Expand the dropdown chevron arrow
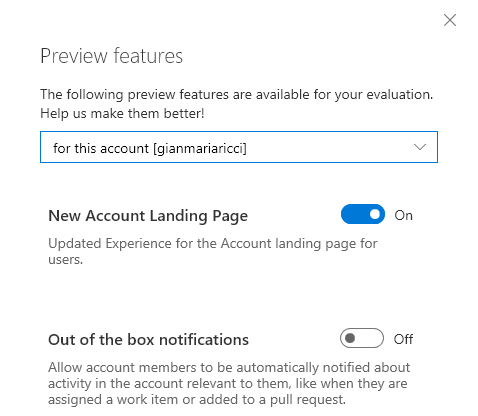Screen dimensions: 478x416 click(420, 147)
